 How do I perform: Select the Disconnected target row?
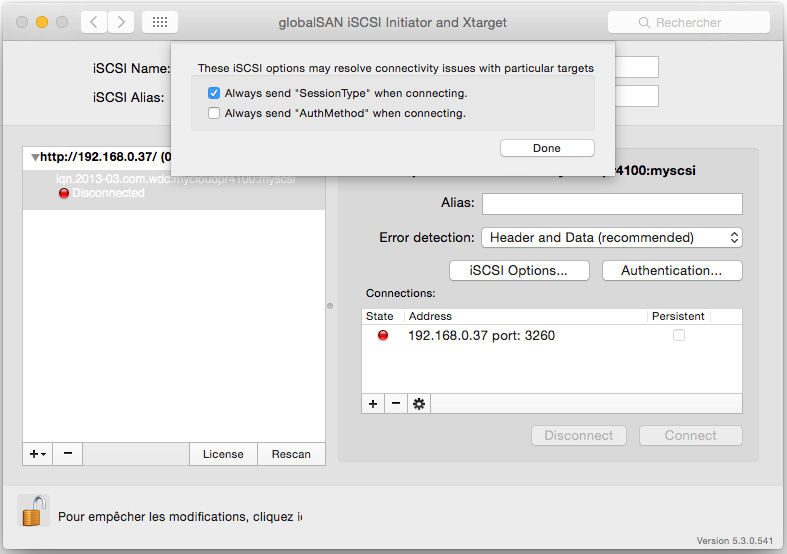tap(174, 190)
